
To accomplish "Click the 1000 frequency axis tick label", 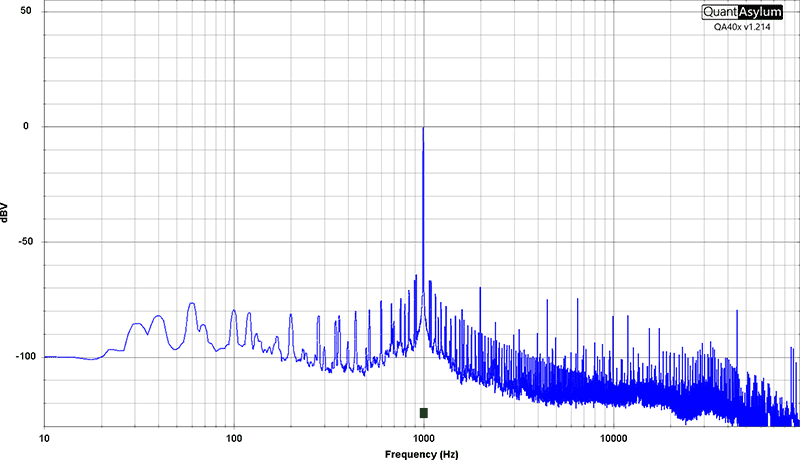I will 423,439.
